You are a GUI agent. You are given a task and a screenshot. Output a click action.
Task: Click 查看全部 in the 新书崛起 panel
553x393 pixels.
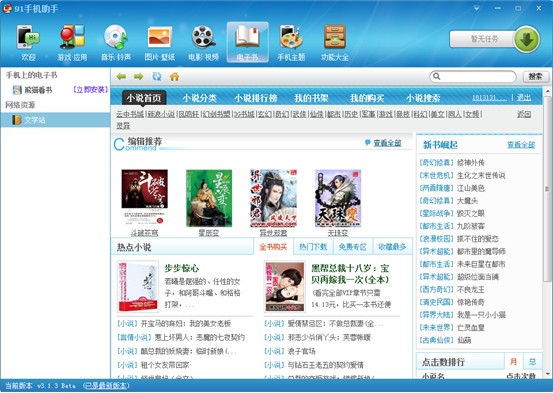(521, 145)
